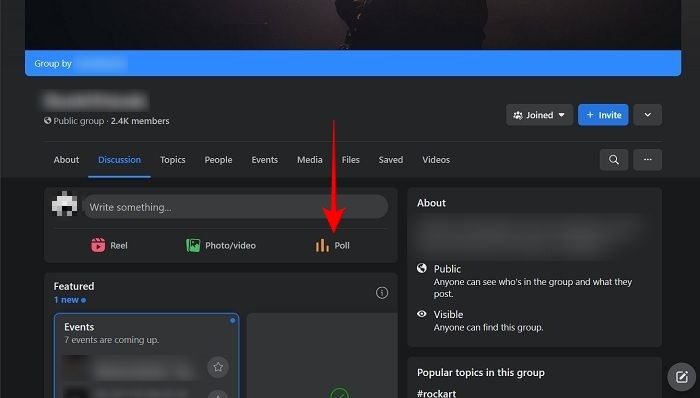The width and height of the screenshot is (700, 398).
Task: Open the Files tab
Action: pyautogui.click(x=350, y=160)
